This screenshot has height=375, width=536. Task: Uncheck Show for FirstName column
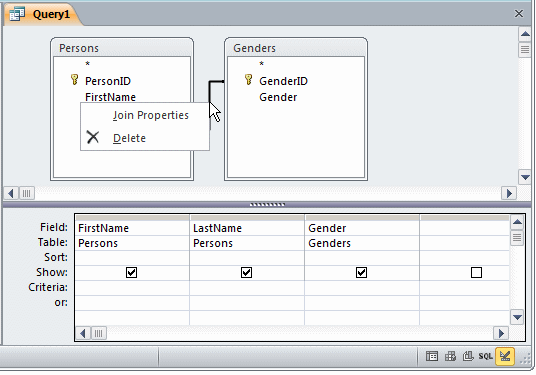[131, 272]
